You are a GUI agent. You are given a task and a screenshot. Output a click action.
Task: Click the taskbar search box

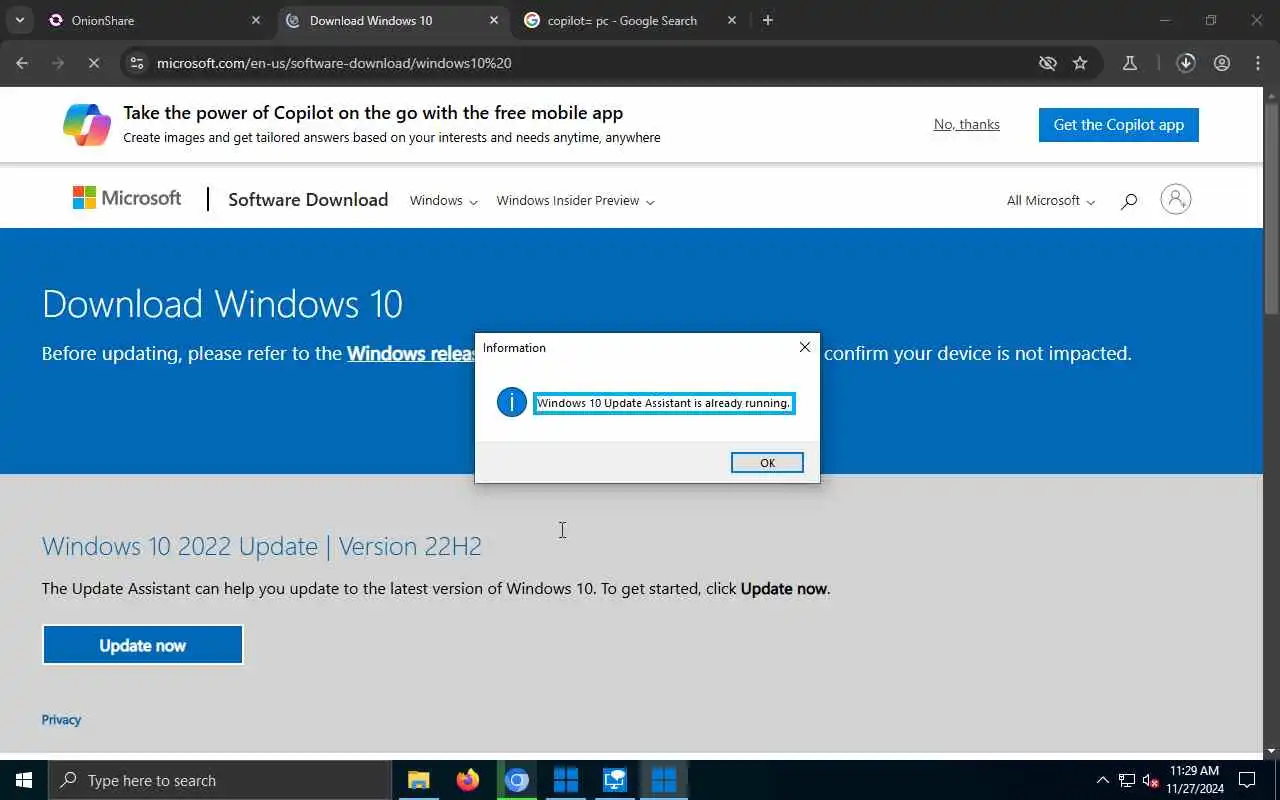(220, 780)
